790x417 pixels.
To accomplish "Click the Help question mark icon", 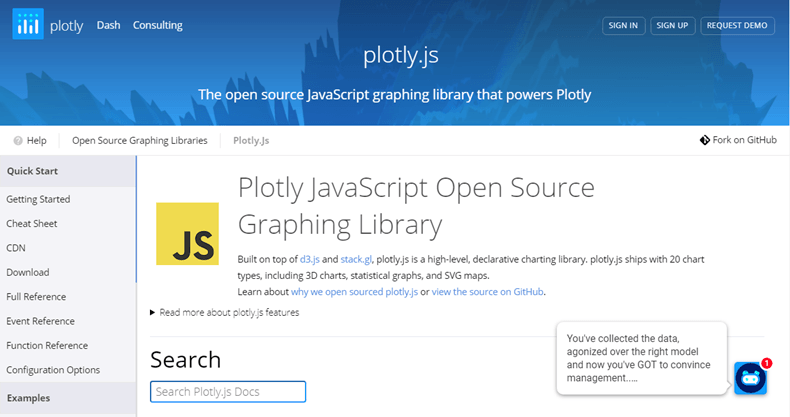I will [19, 141].
